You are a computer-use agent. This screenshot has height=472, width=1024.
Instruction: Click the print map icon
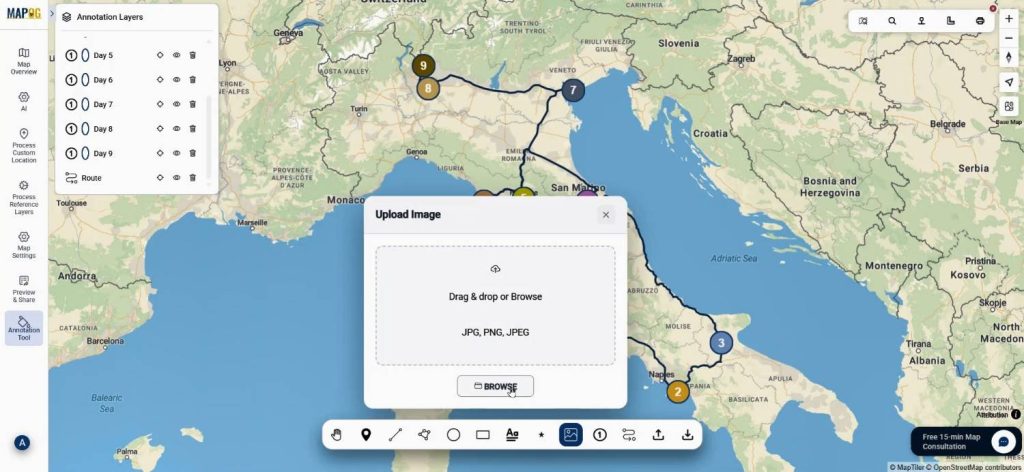click(980, 21)
